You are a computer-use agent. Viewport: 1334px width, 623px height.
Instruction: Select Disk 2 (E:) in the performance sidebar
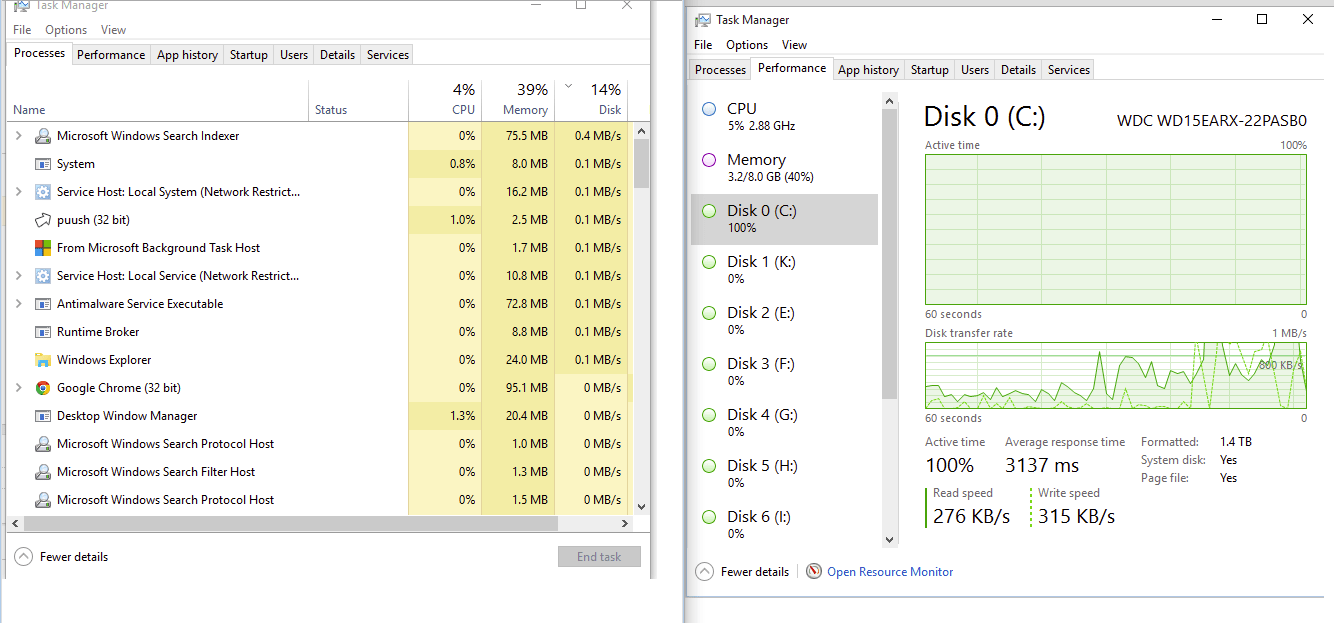pos(784,321)
